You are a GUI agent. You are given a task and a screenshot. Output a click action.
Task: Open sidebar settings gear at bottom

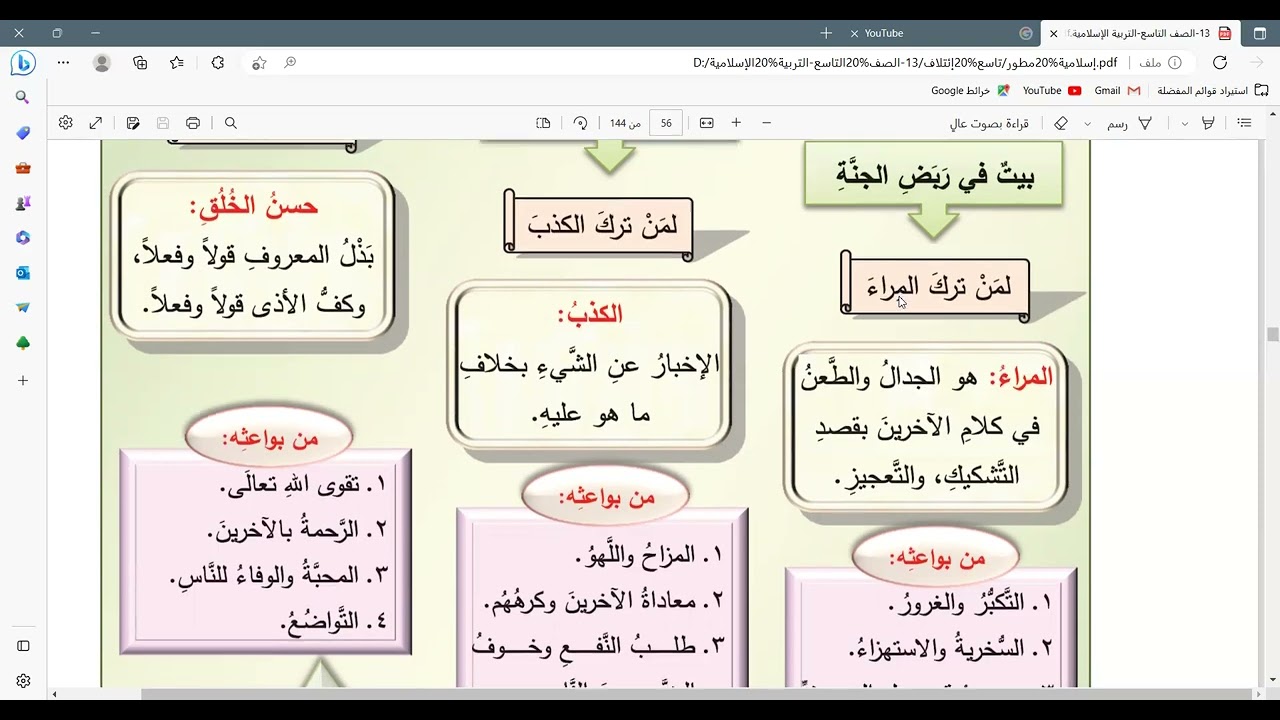tap(23, 681)
